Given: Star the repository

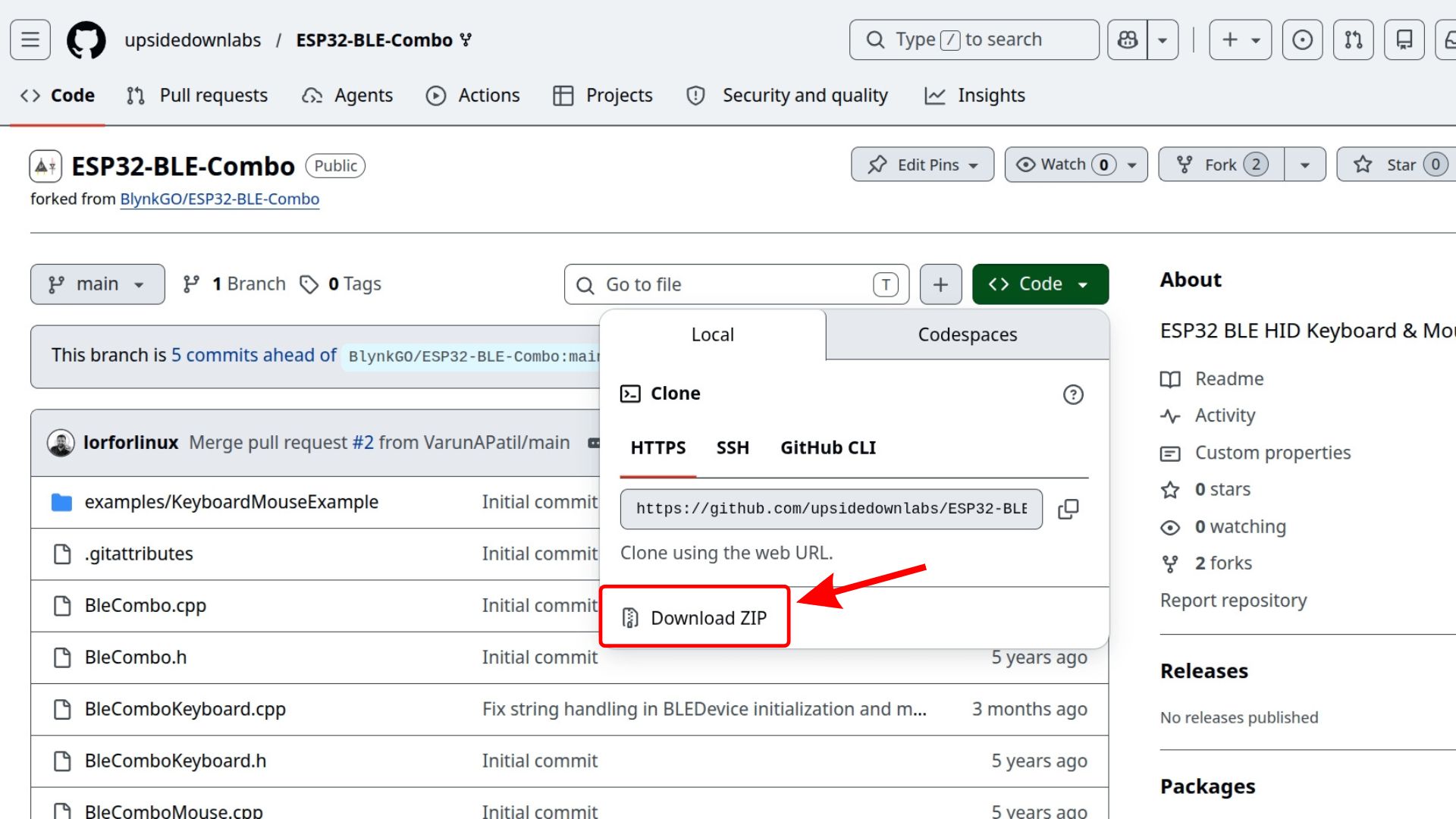Looking at the screenshot, I should click(x=1396, y=165).
